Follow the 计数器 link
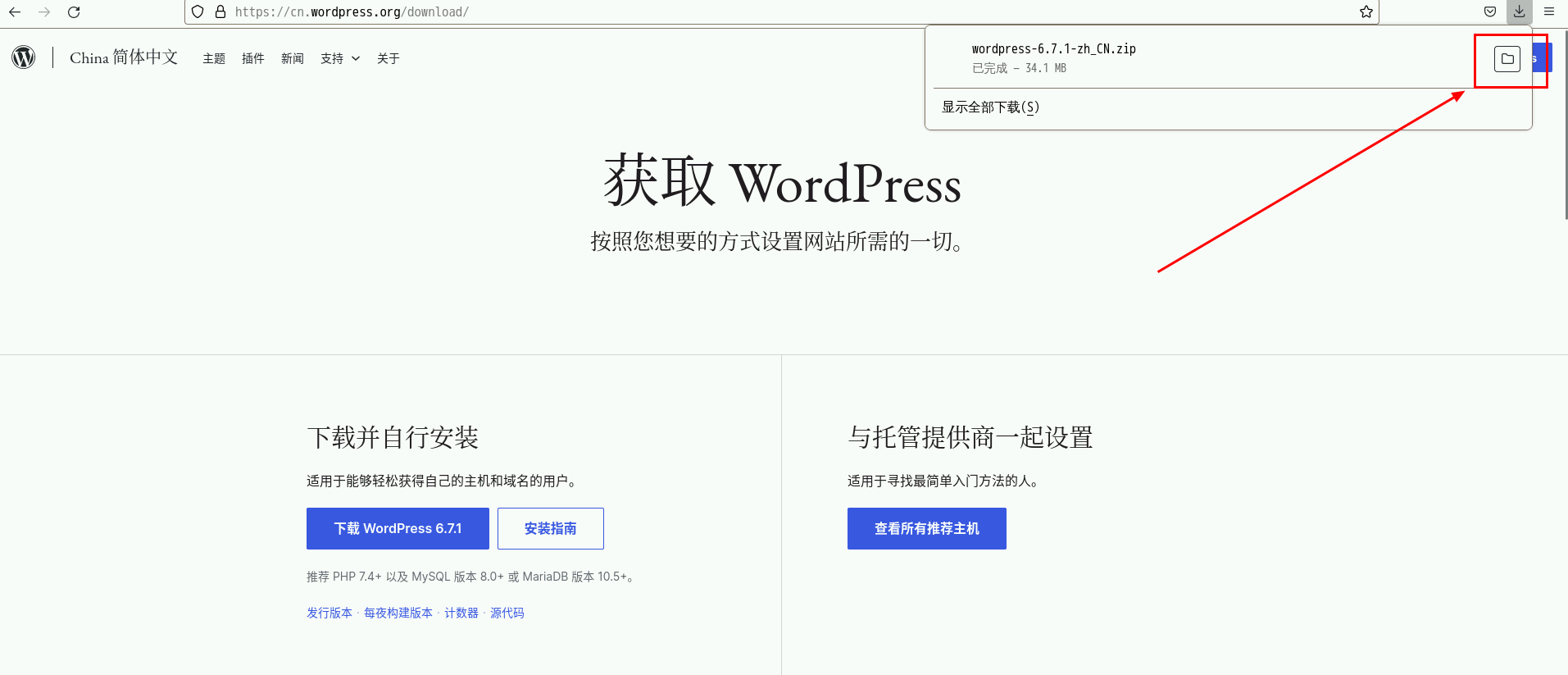The image size is (1568, 675). [461, 613]
